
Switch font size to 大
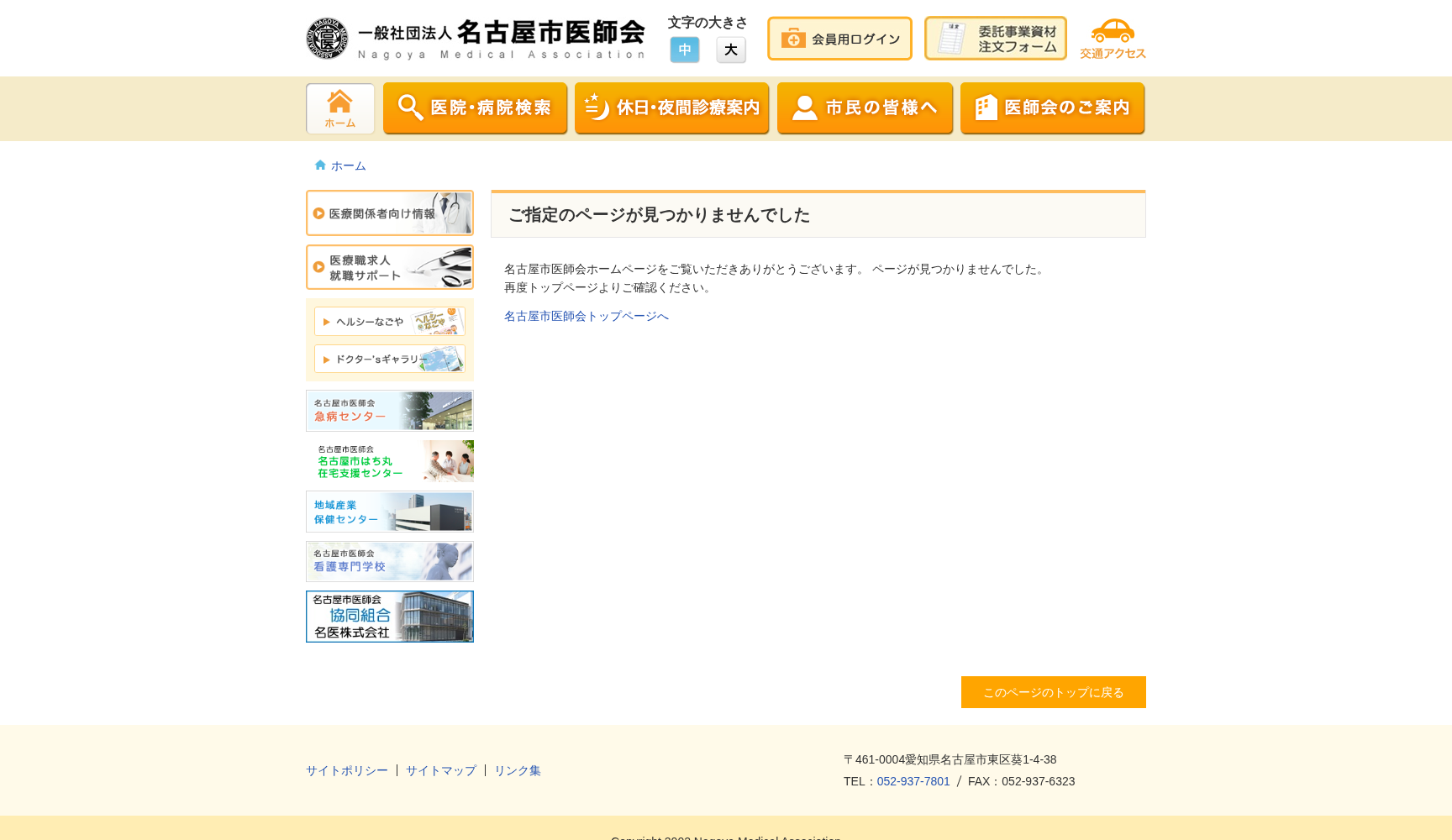click(x=730, y=50)
